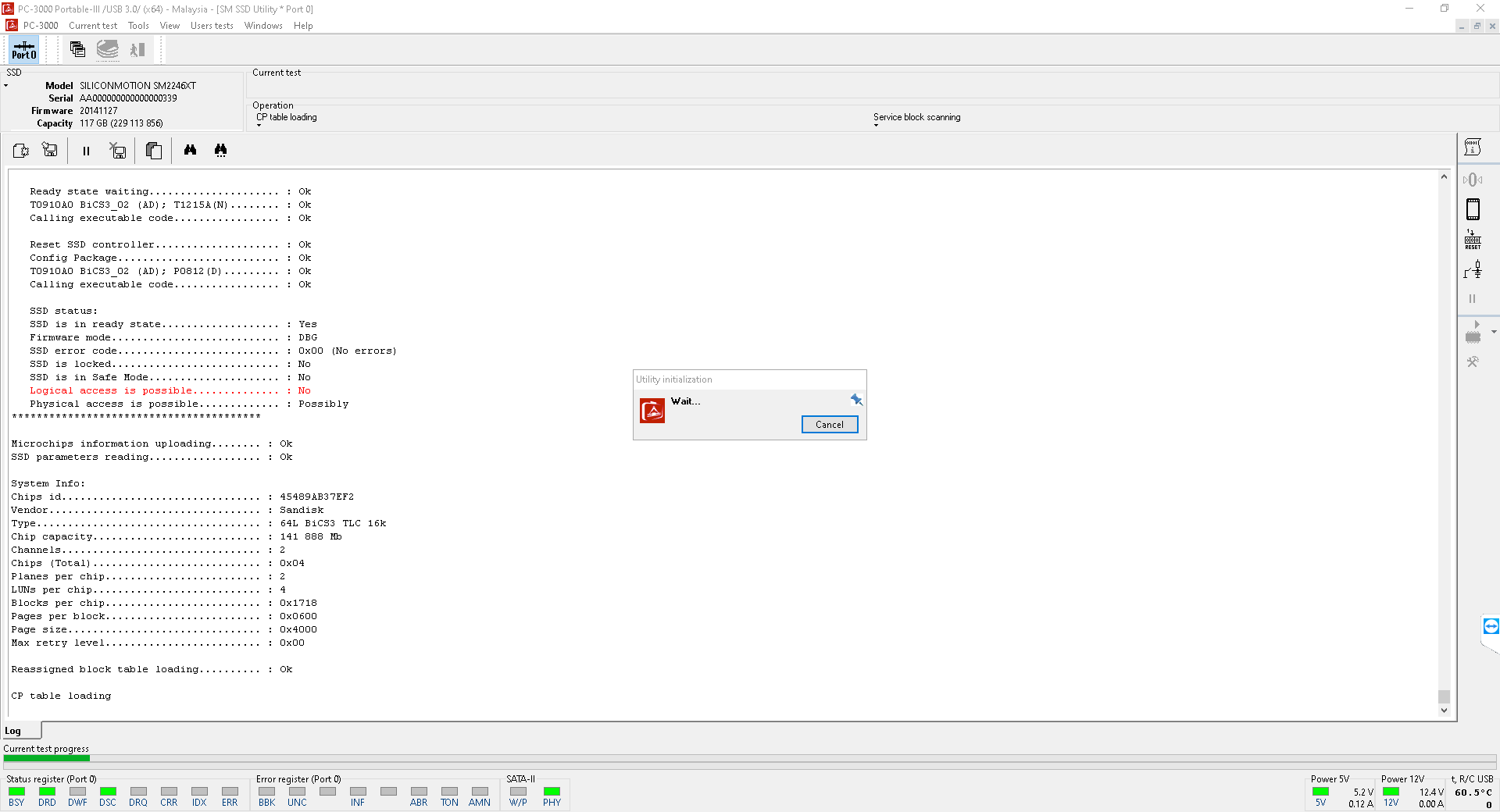Click the binoculars find-next icon with dots
This screenshot has height=812, width=1500.
pos(220,150)
